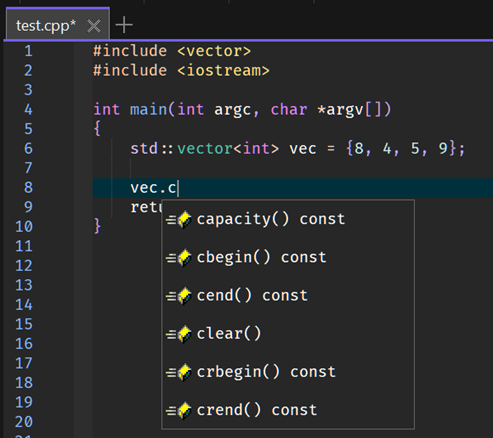This screenshot has height=438, width=493.
Task: Place cursor after vec.c on line 8
Action: [x=178, y=188]
